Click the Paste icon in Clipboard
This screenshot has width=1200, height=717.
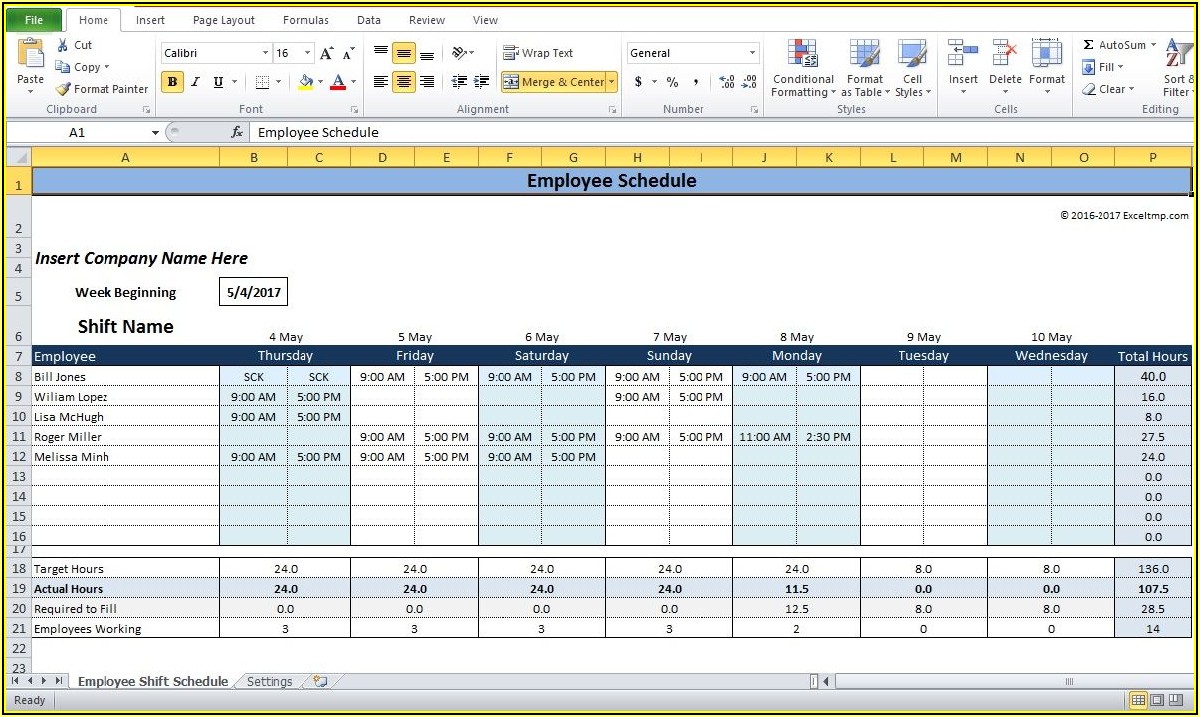click(31, 56)
